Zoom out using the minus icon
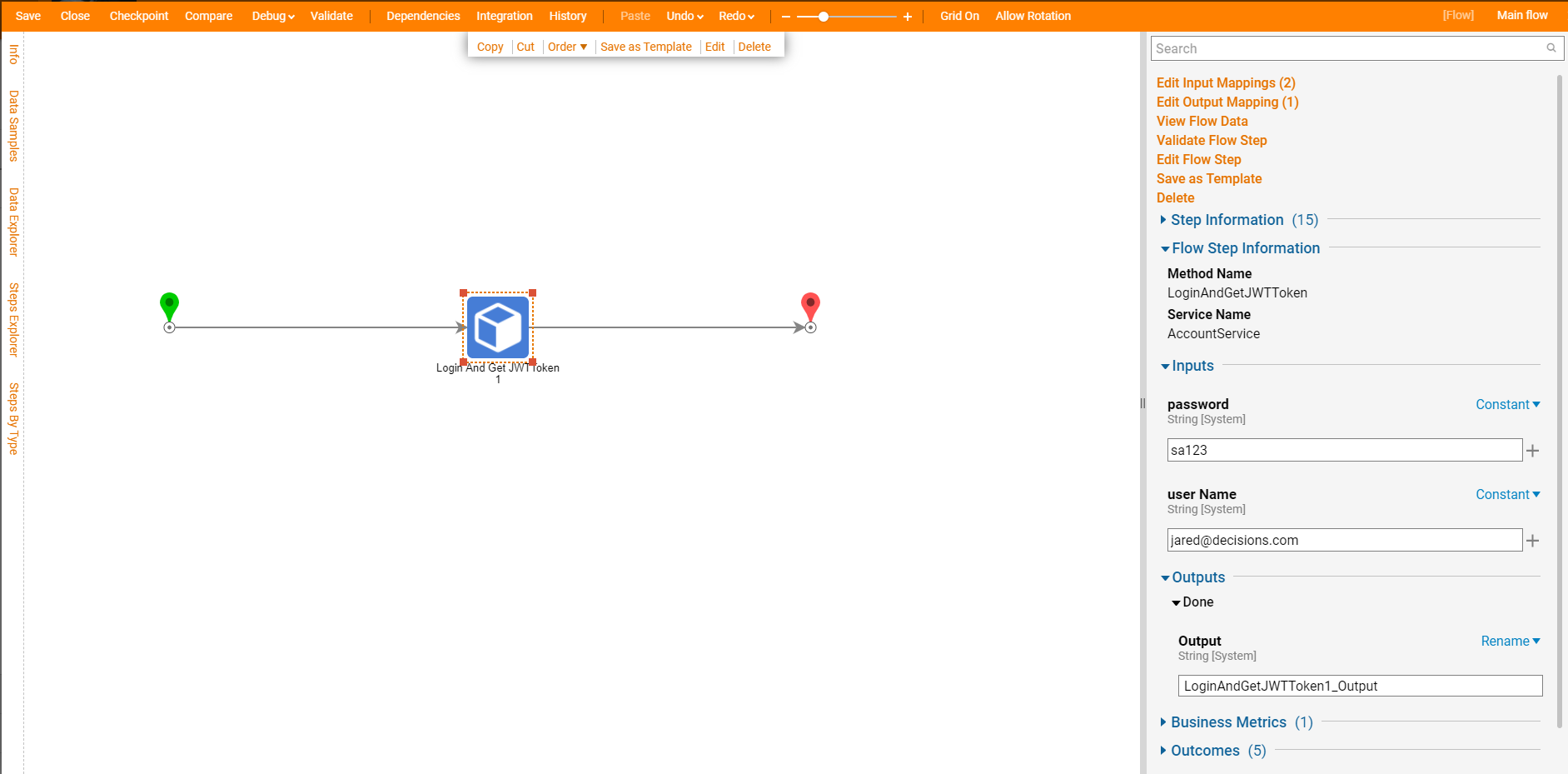 [785, 17]
